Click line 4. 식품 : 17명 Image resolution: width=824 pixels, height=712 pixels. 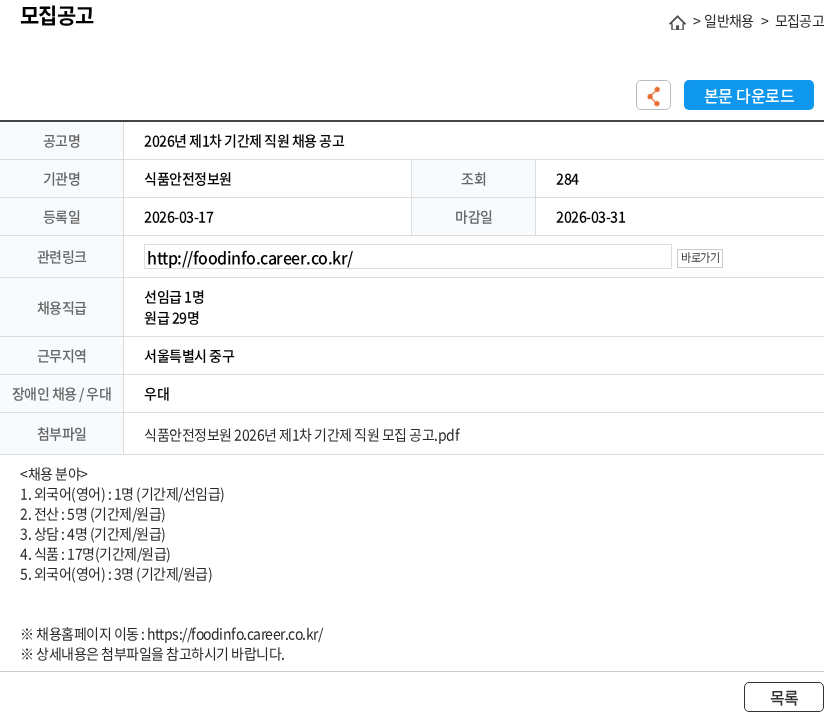pos(95,554)
